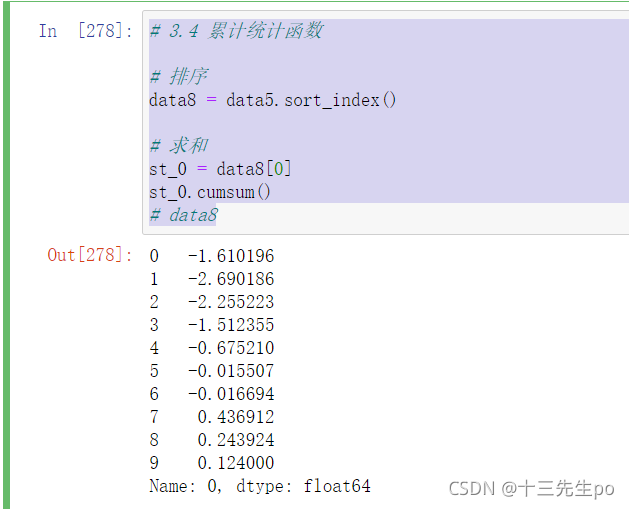Viewport: 629px width, 509px height.
Task: Click output value -0.015507
Action: coord(231,371)
